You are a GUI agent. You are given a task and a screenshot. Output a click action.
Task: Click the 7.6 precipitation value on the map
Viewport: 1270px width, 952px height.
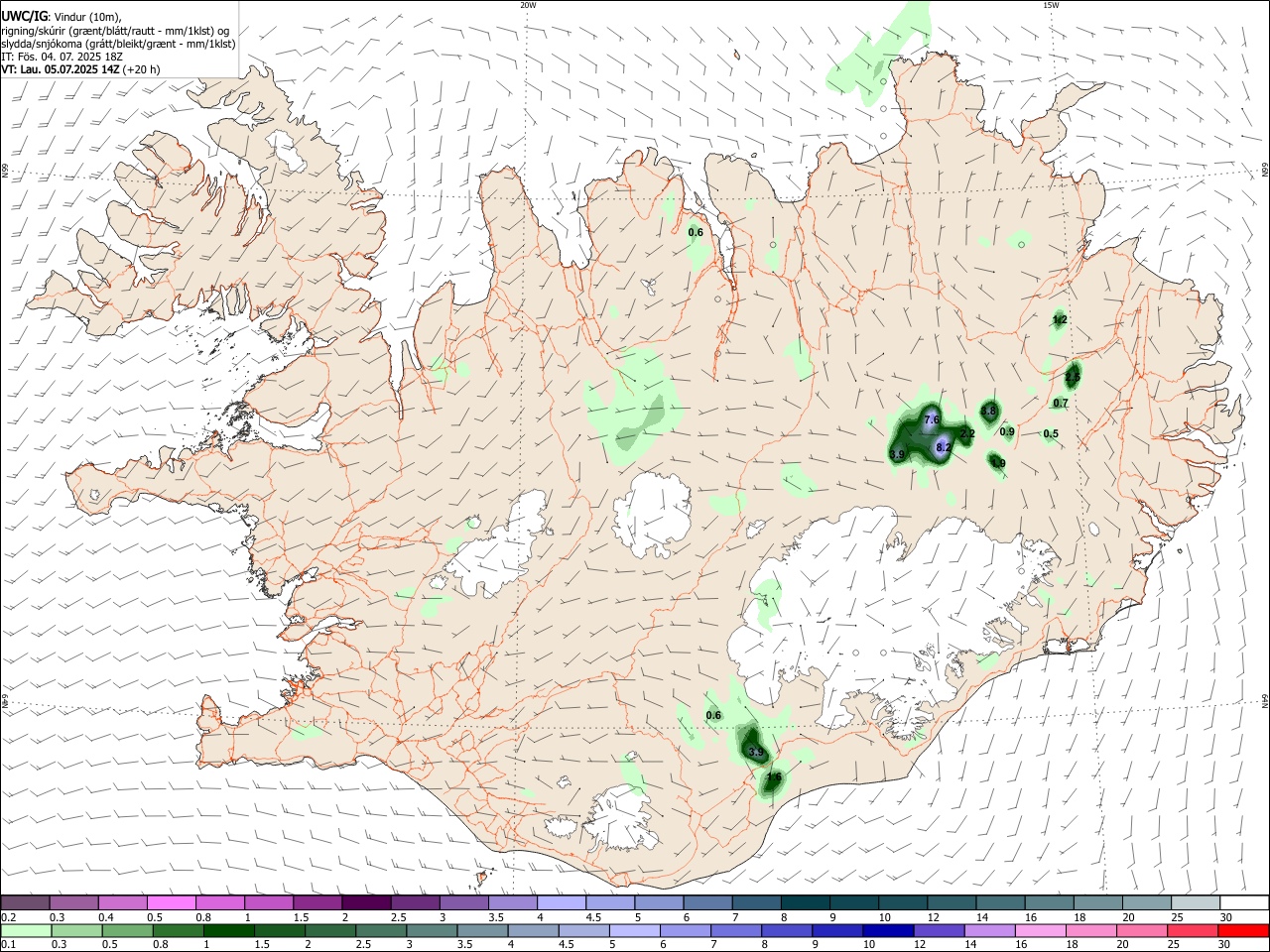click(x=932, y=419)
